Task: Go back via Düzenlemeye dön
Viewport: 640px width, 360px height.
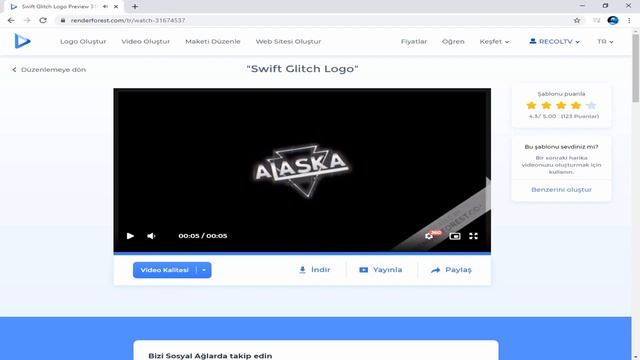Action: (x=49, y=70)
